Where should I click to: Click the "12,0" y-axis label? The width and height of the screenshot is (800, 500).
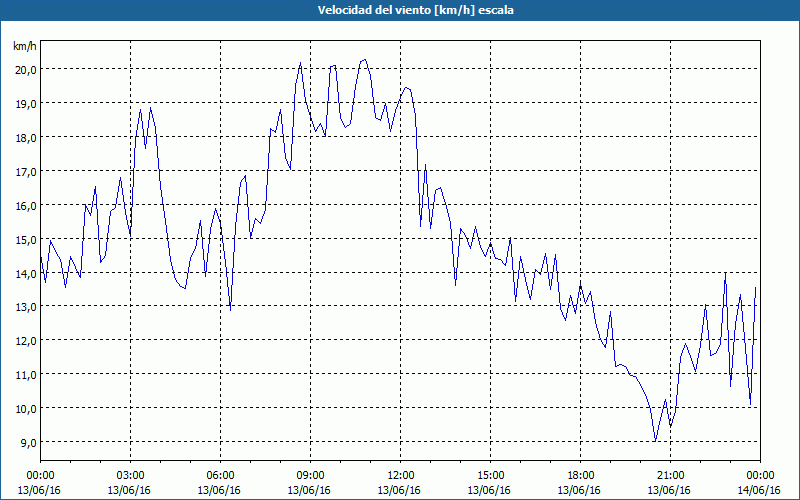coord(25,341)
